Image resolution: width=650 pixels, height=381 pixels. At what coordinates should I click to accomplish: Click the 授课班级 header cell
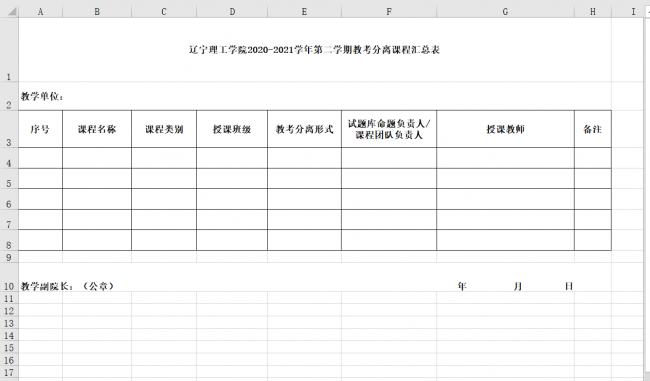(x=232, y=129)
